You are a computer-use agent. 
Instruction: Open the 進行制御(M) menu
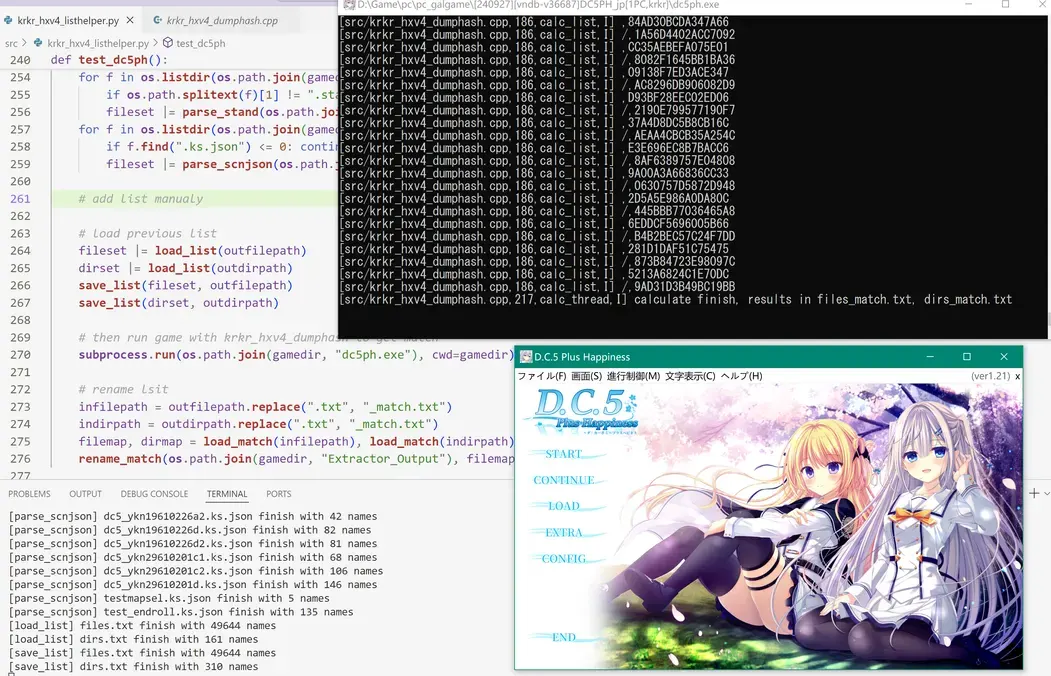click(633, 376)
